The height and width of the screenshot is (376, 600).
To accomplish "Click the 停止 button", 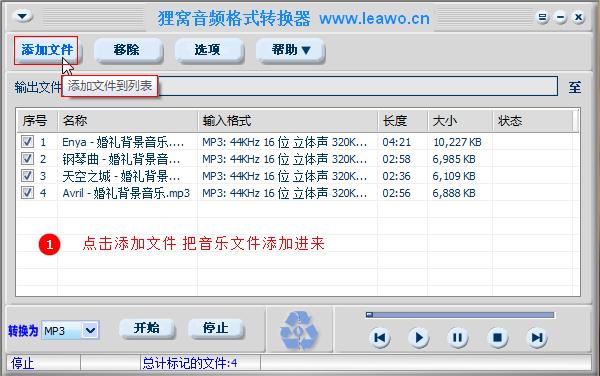I will click(x=216, y=328).
